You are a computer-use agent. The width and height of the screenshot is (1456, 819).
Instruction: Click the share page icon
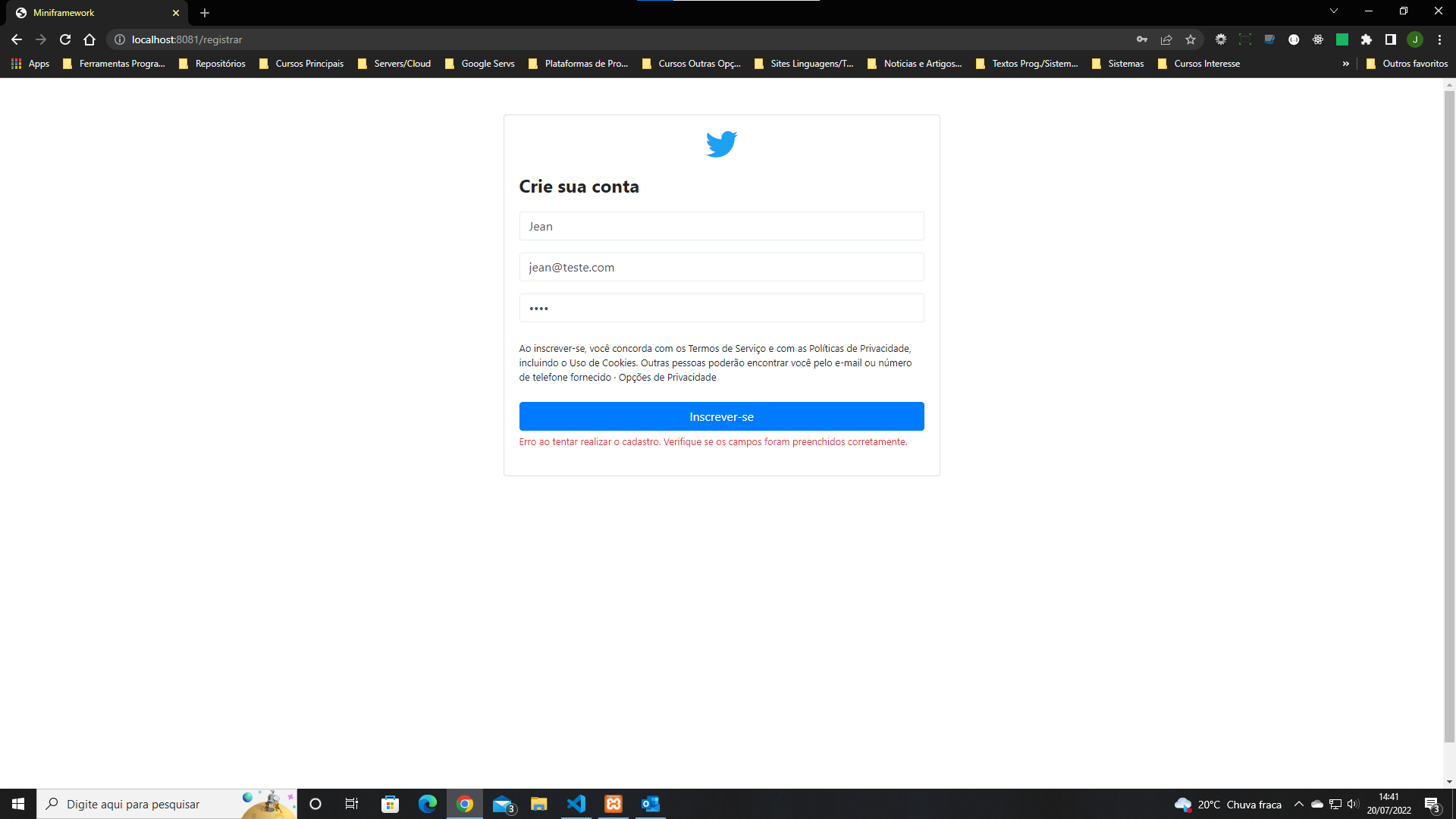[x=1166, y=39]
